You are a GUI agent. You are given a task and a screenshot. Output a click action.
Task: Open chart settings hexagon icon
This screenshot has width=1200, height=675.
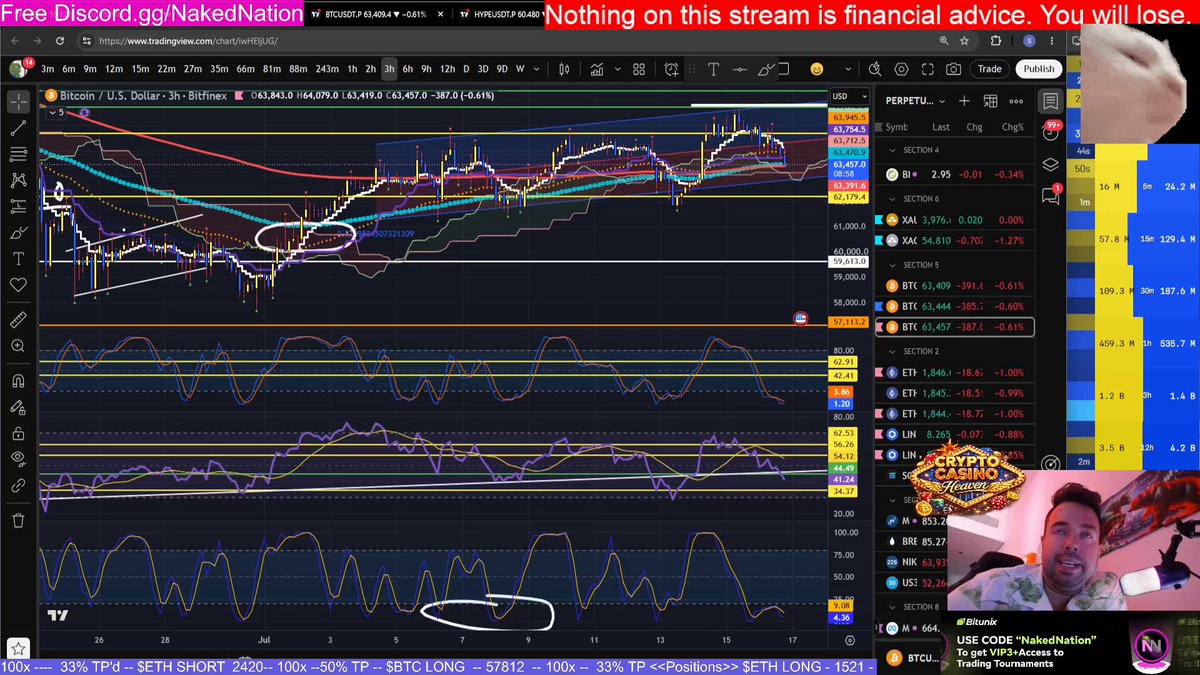(x=902, y=69)
